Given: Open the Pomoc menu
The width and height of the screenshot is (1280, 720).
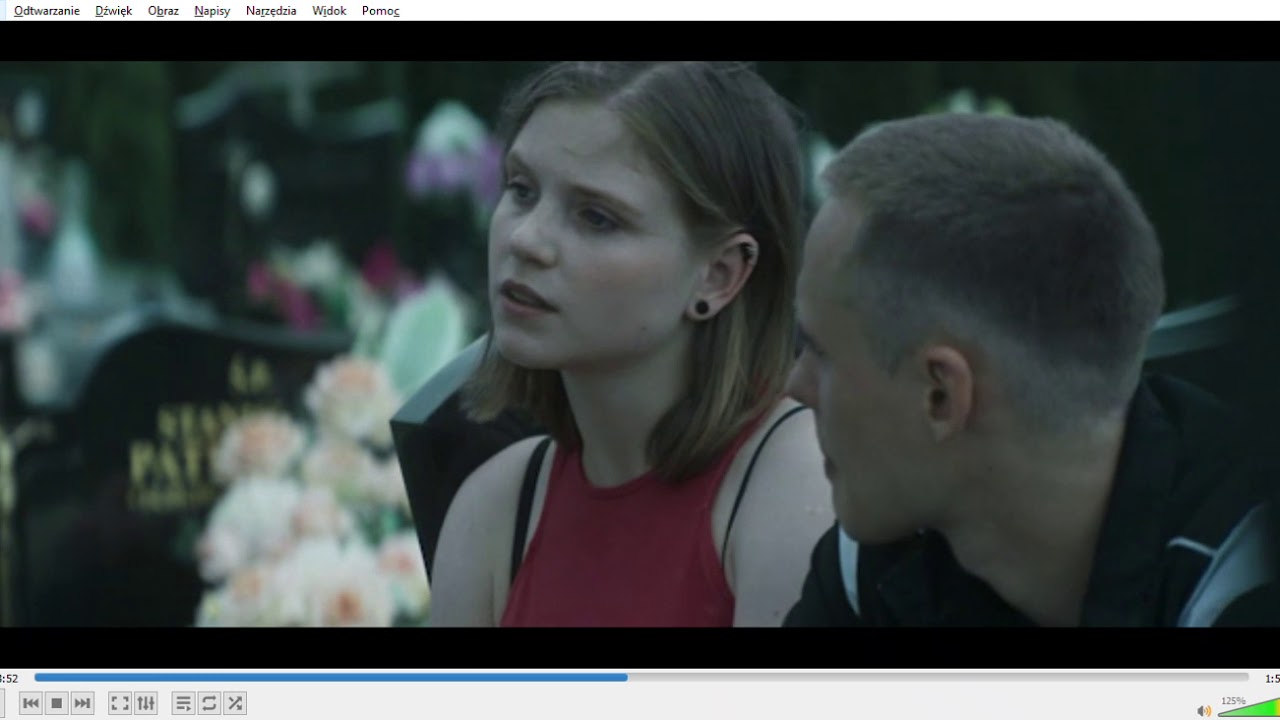Looking at the screenshot, I should click(x=380, y=11).
